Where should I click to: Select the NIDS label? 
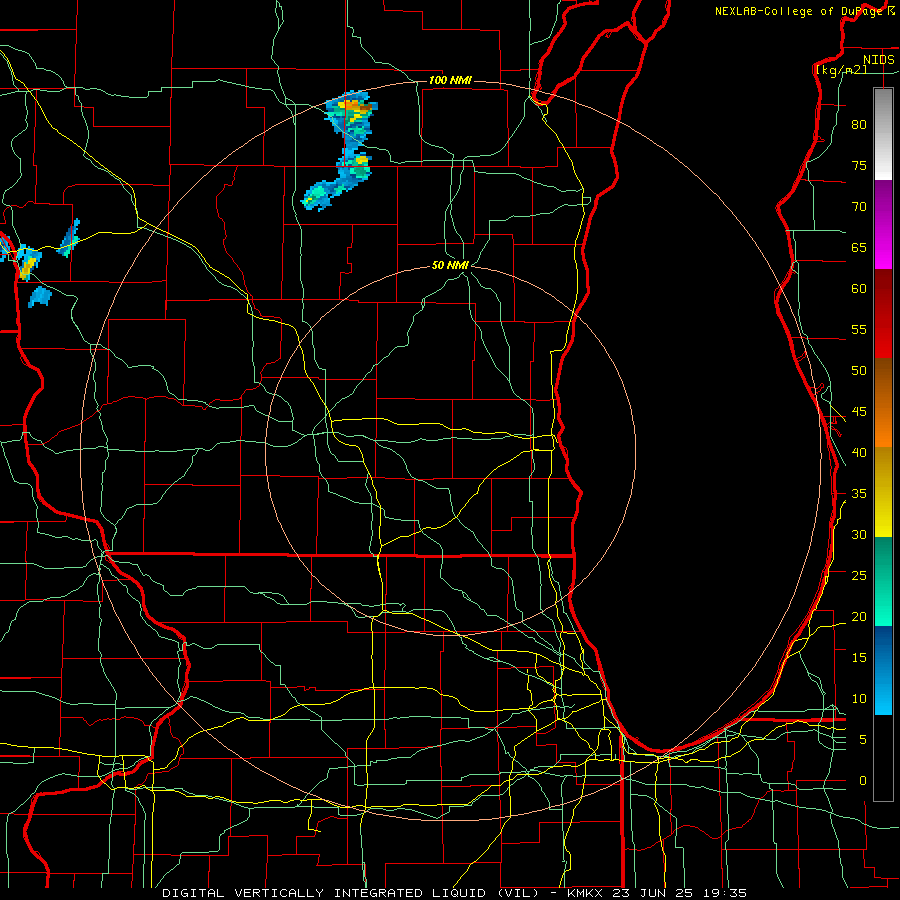point(878,60)
